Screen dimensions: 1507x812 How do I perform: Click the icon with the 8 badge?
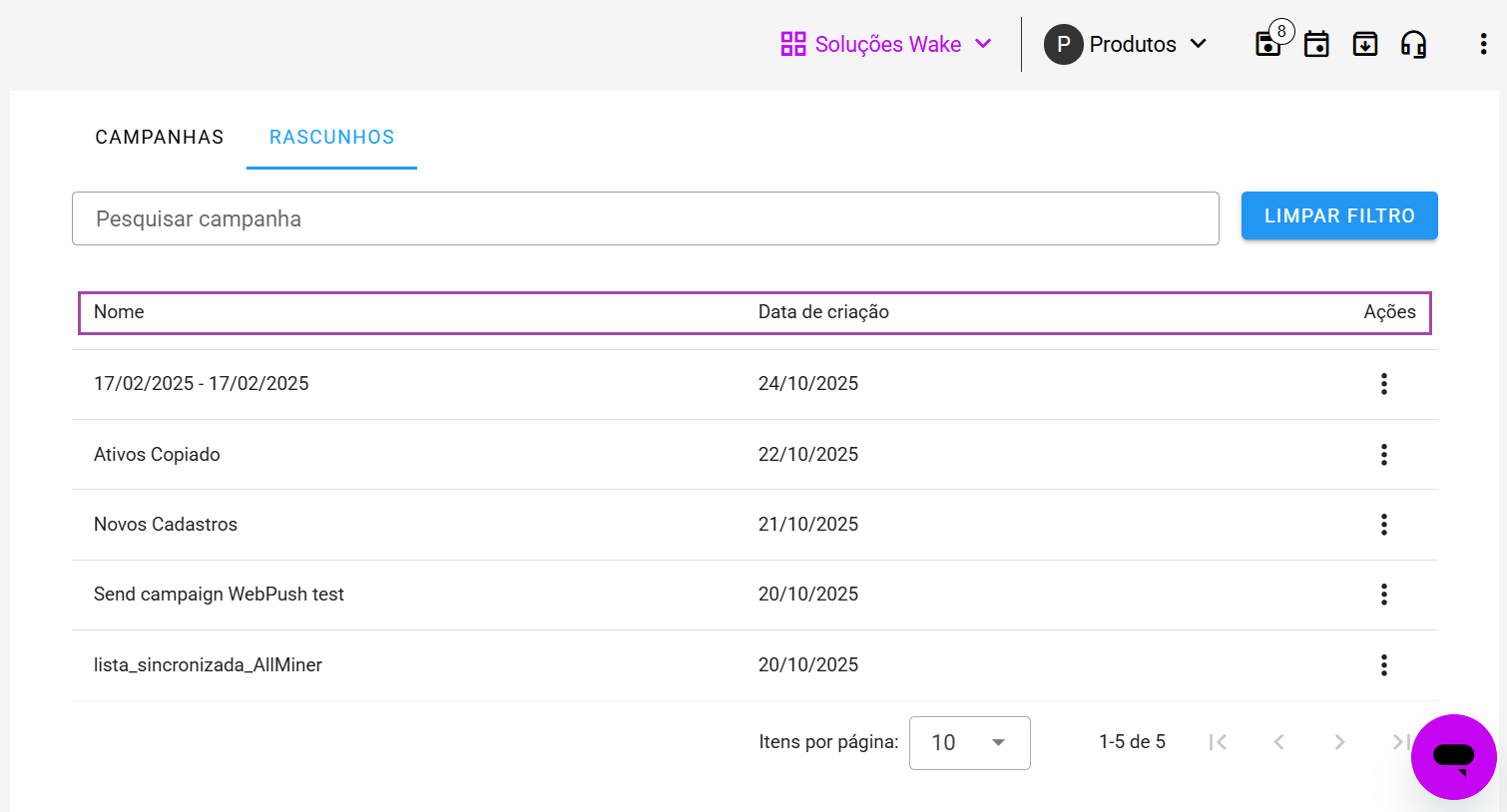pos(1268,44)
